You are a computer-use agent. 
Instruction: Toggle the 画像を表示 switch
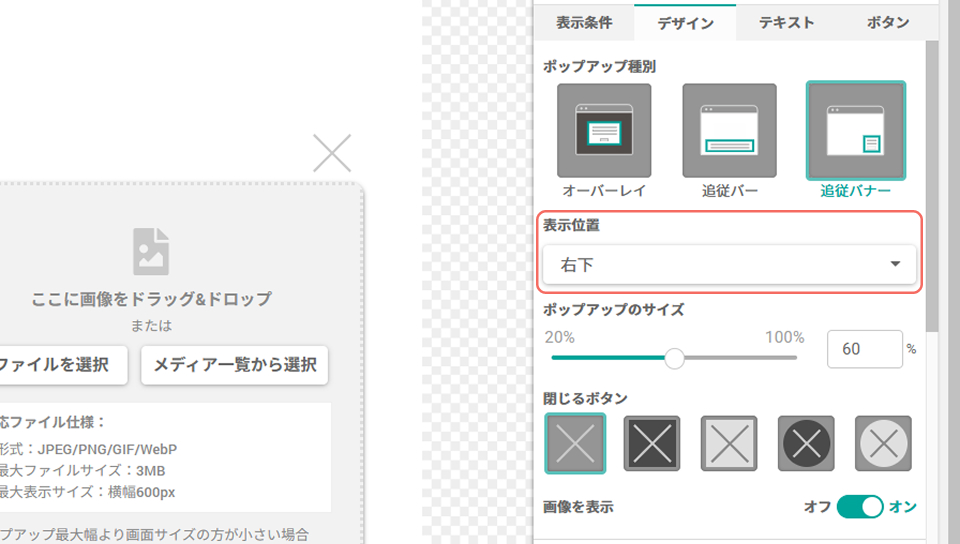pos(860,507)
